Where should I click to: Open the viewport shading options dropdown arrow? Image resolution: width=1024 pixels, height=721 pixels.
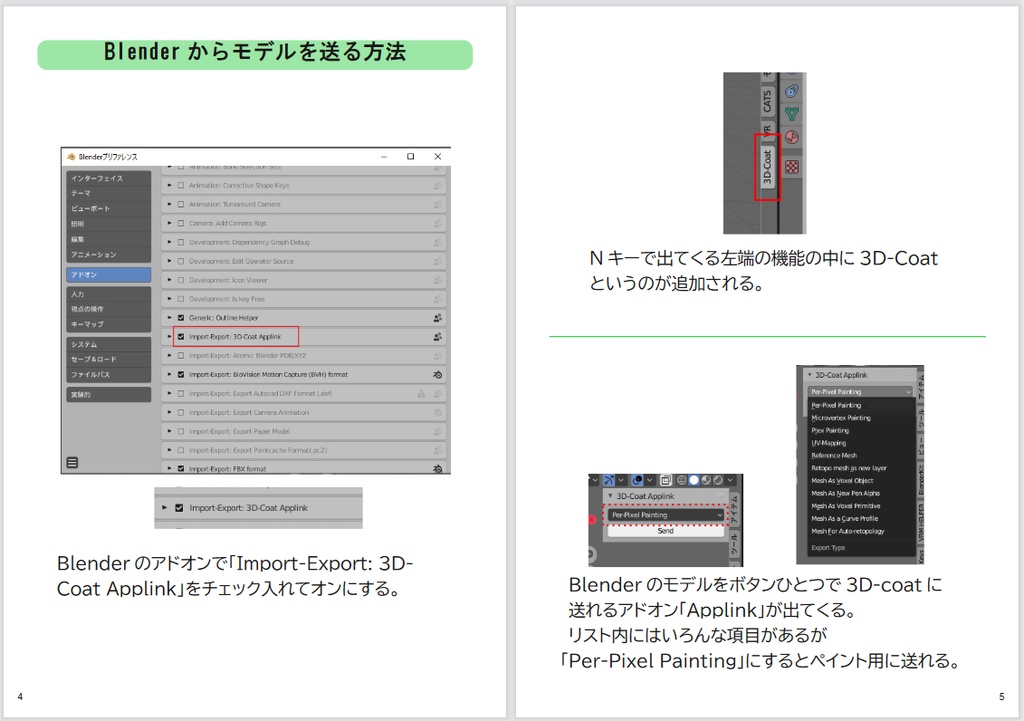tap(730, 480)
